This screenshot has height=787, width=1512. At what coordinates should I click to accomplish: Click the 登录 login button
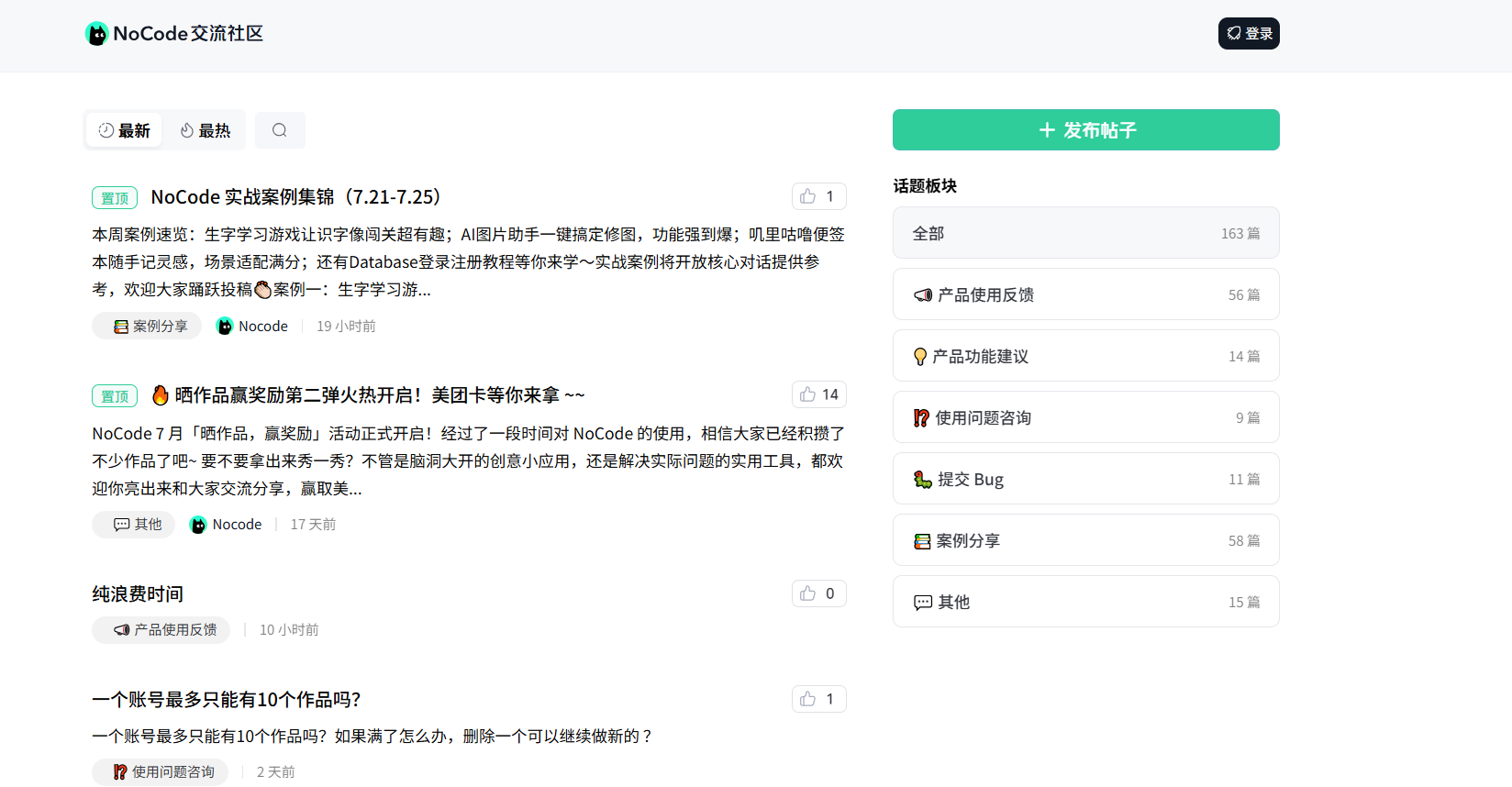click(1249, 34)
